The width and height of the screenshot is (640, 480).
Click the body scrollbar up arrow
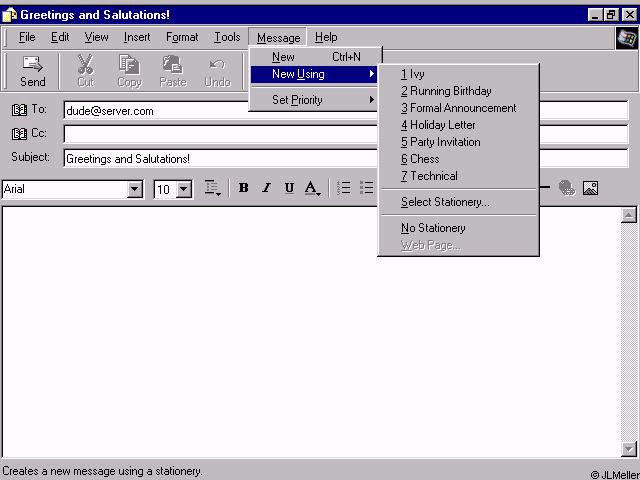pos(629,215)
